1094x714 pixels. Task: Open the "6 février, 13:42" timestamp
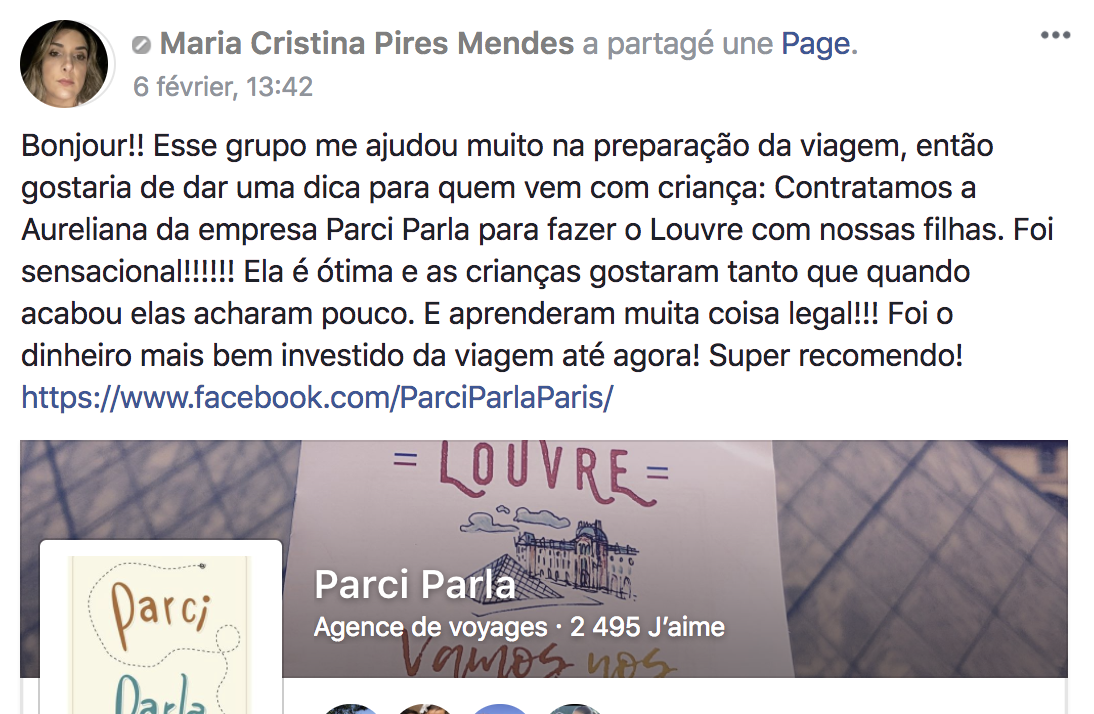click(223, 87)
